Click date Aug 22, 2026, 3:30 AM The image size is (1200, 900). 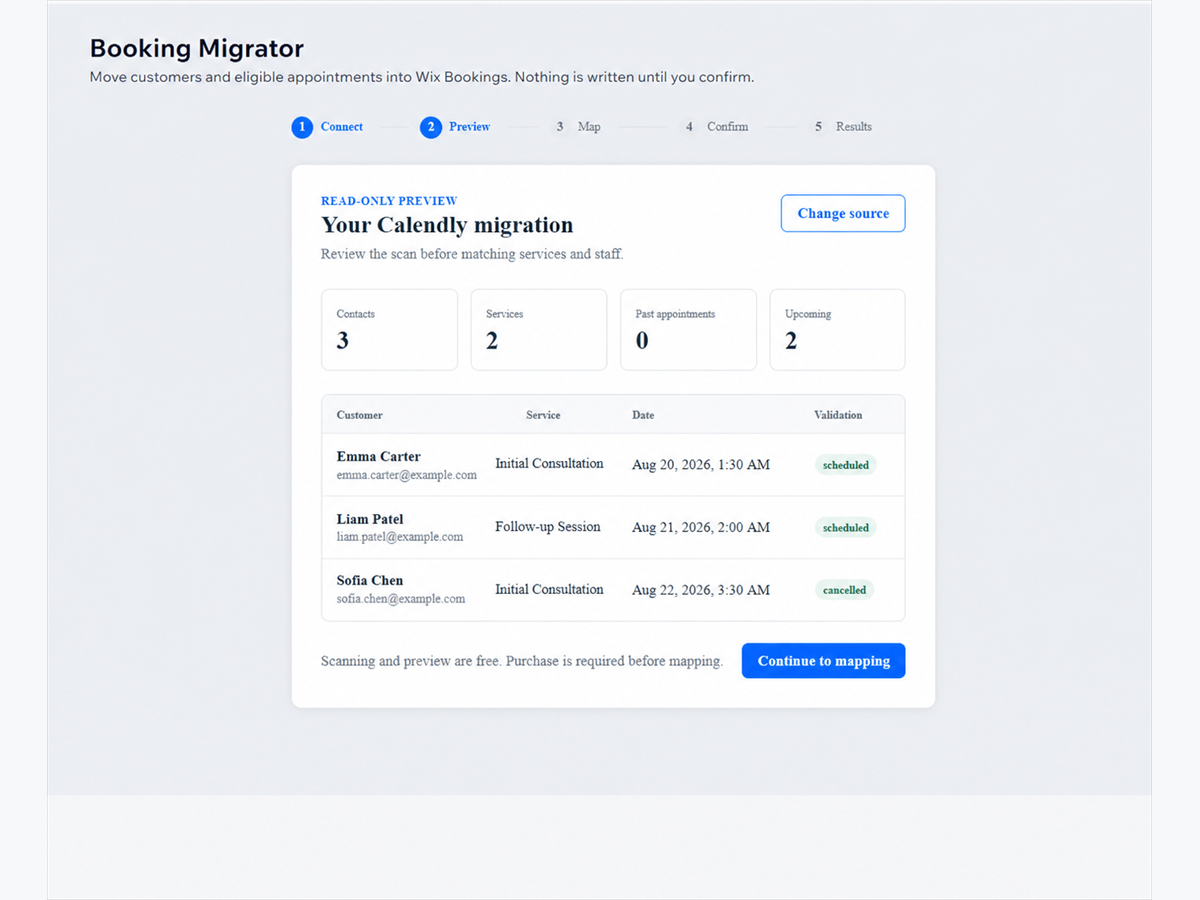tap(701, 590)
